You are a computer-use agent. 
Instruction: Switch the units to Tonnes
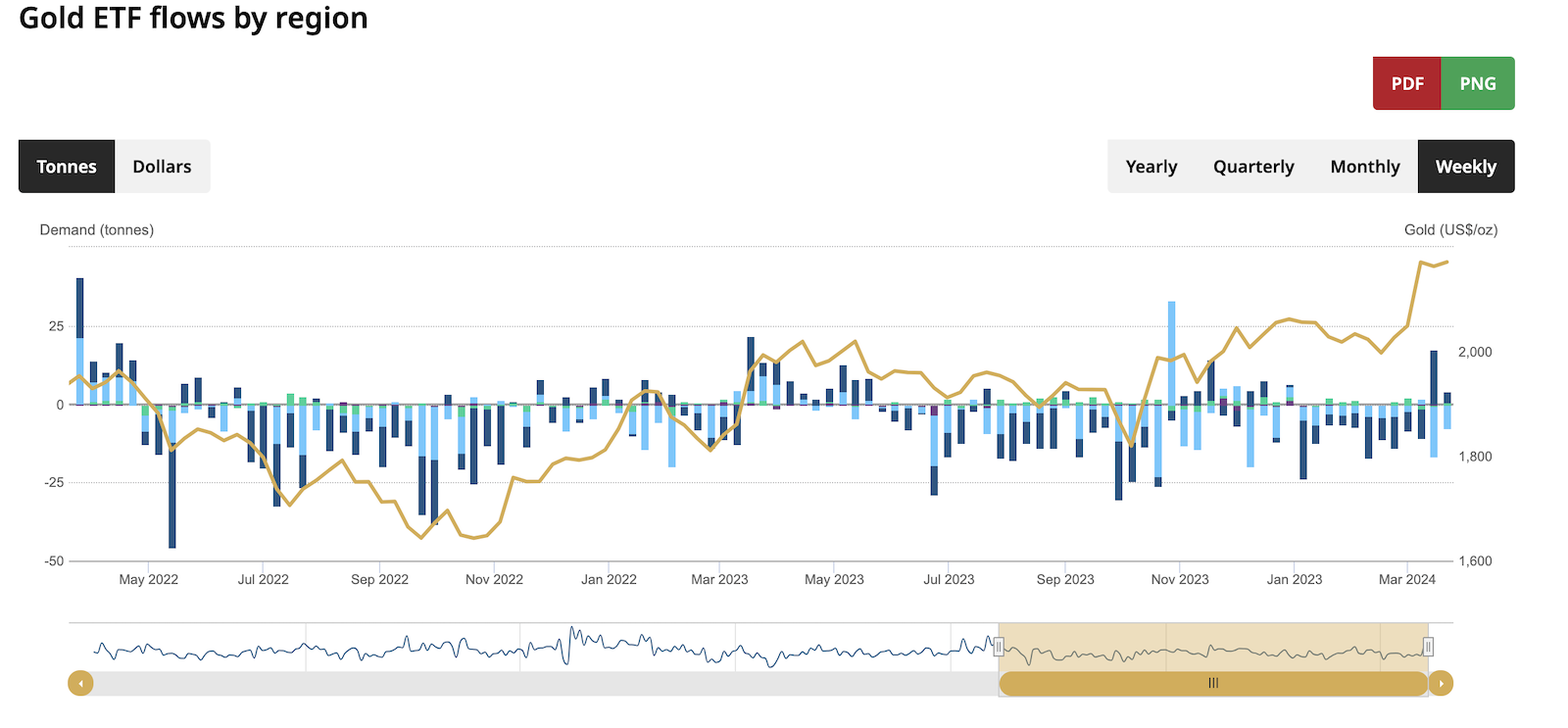[x=67, y=167]
